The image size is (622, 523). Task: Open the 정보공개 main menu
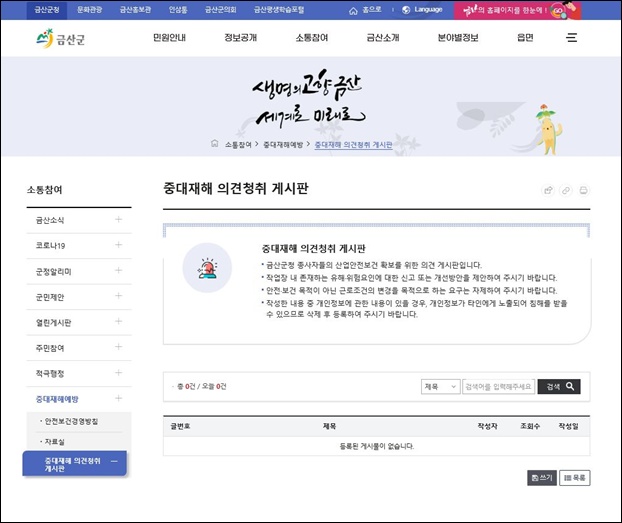click(x=240, y=38)
